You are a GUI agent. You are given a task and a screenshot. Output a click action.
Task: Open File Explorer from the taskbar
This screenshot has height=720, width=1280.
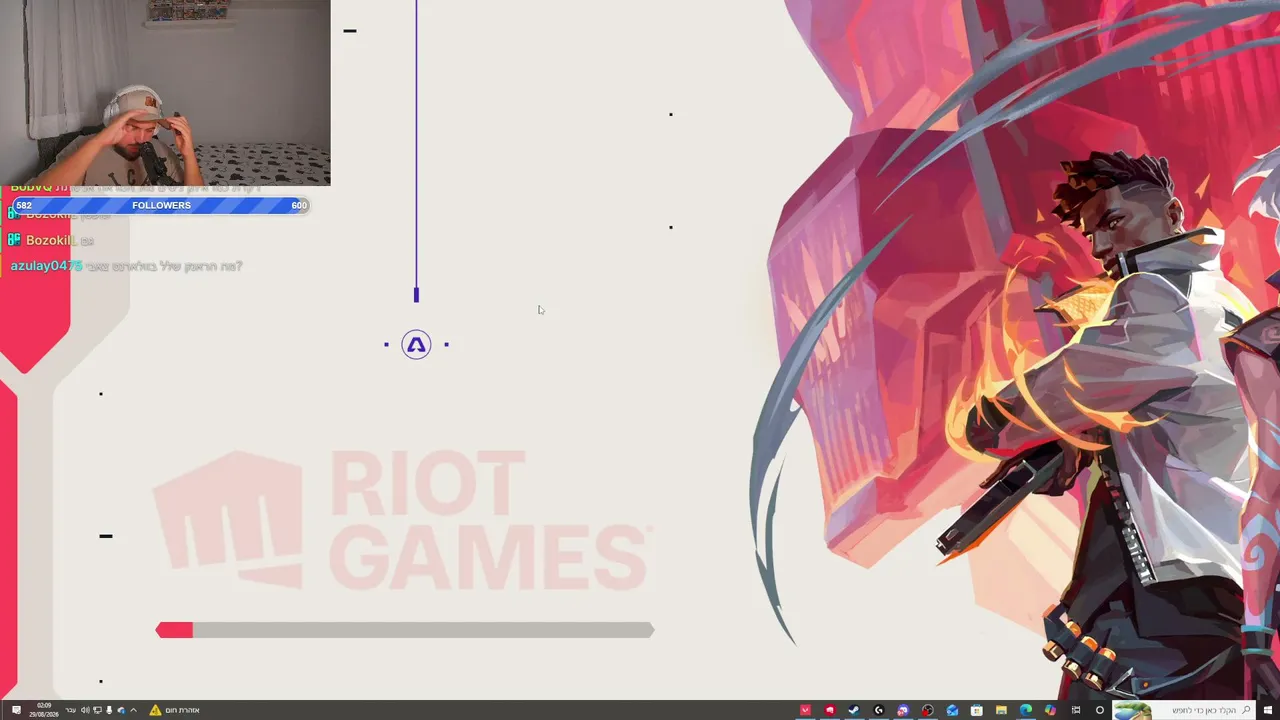[1001, 710]
